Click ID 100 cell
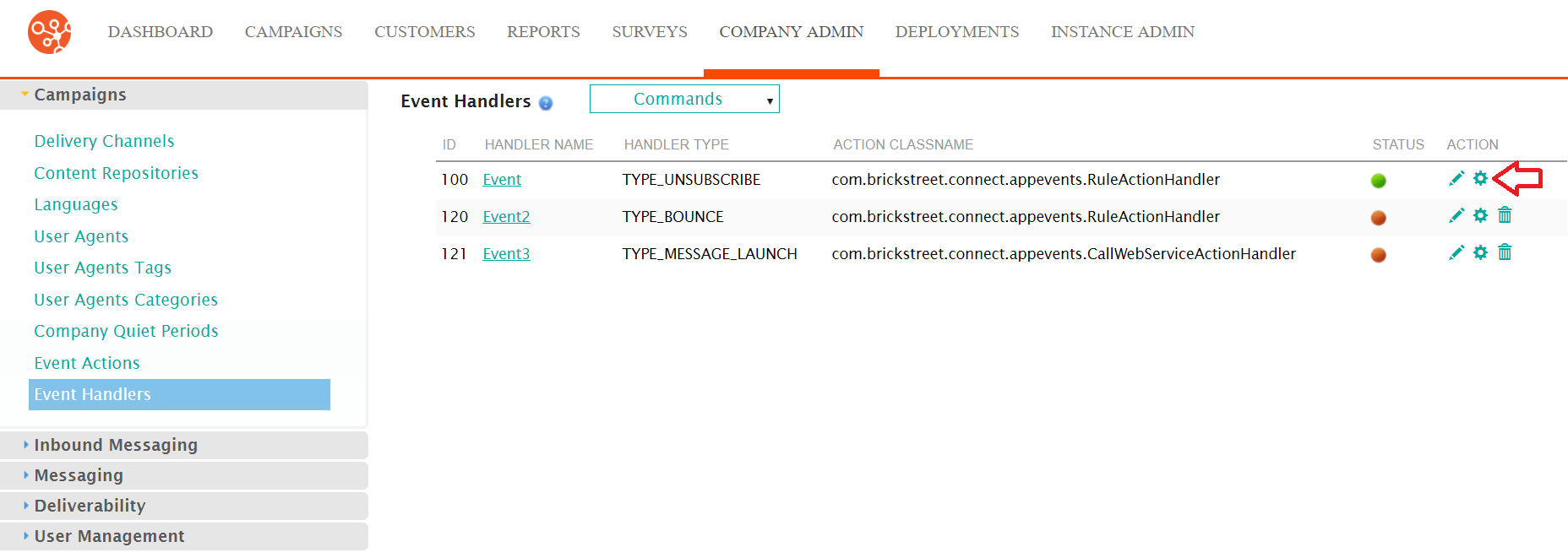 [455, 180]
